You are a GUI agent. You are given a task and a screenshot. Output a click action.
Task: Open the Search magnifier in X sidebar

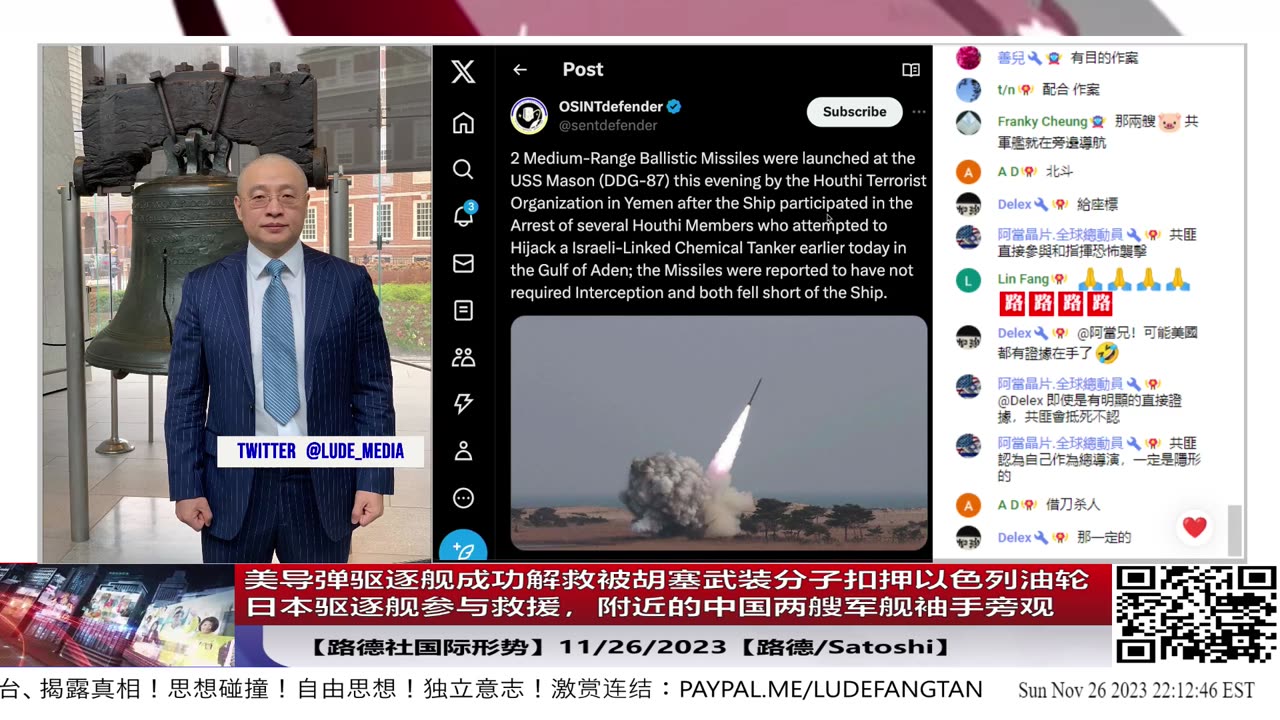[x=463, y=169]
